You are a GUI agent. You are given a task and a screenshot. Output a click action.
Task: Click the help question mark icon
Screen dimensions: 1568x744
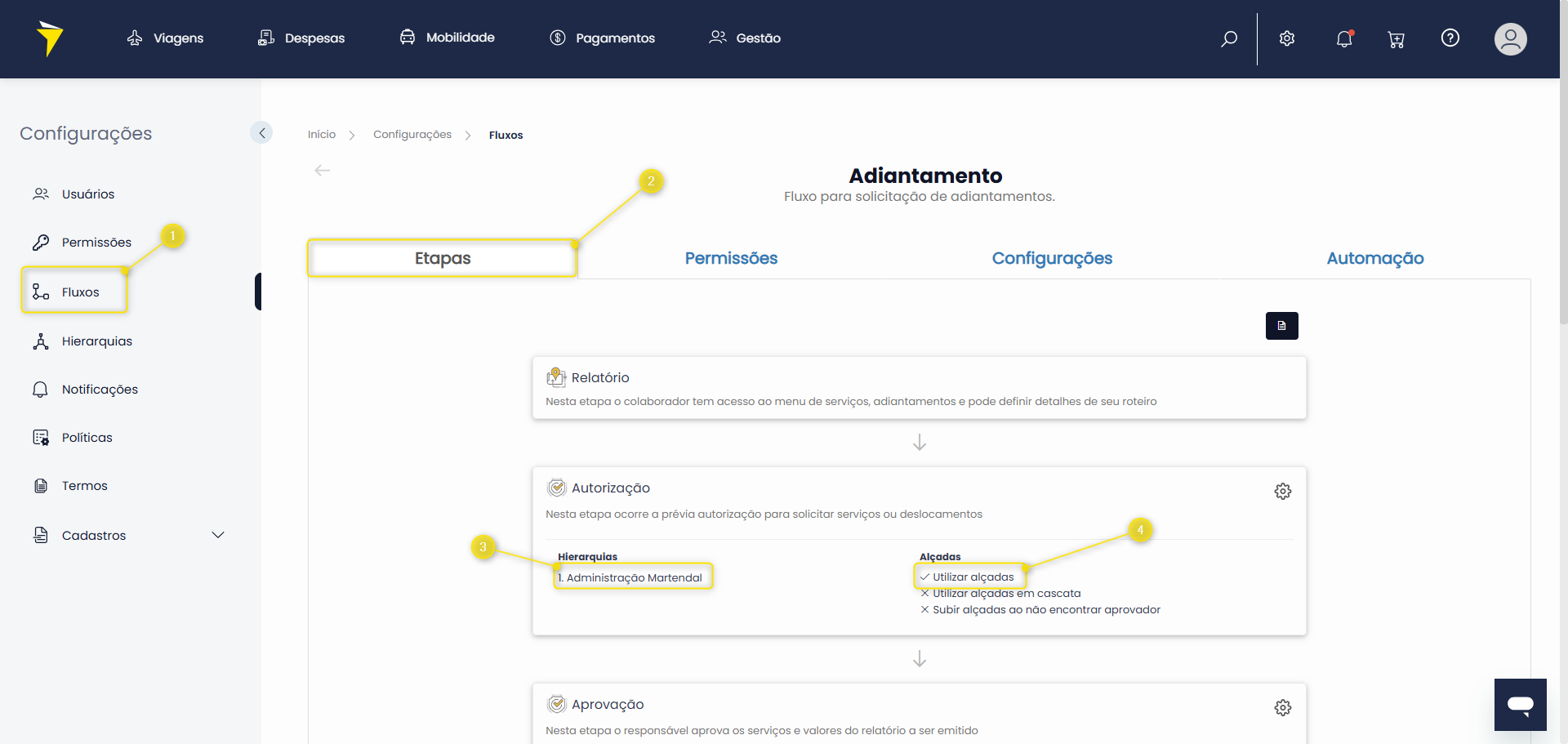[x=1450, y=38]
